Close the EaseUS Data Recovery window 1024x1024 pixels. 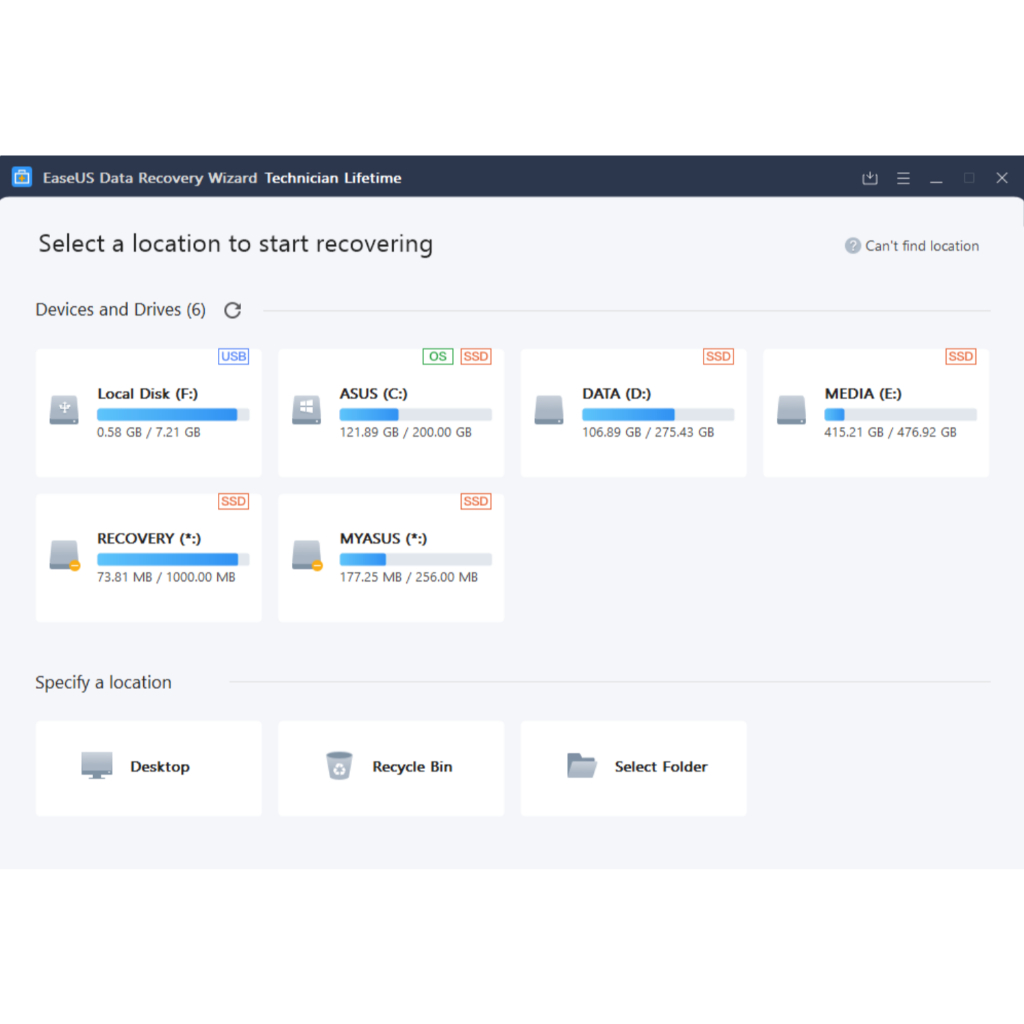coord(1002,178)
